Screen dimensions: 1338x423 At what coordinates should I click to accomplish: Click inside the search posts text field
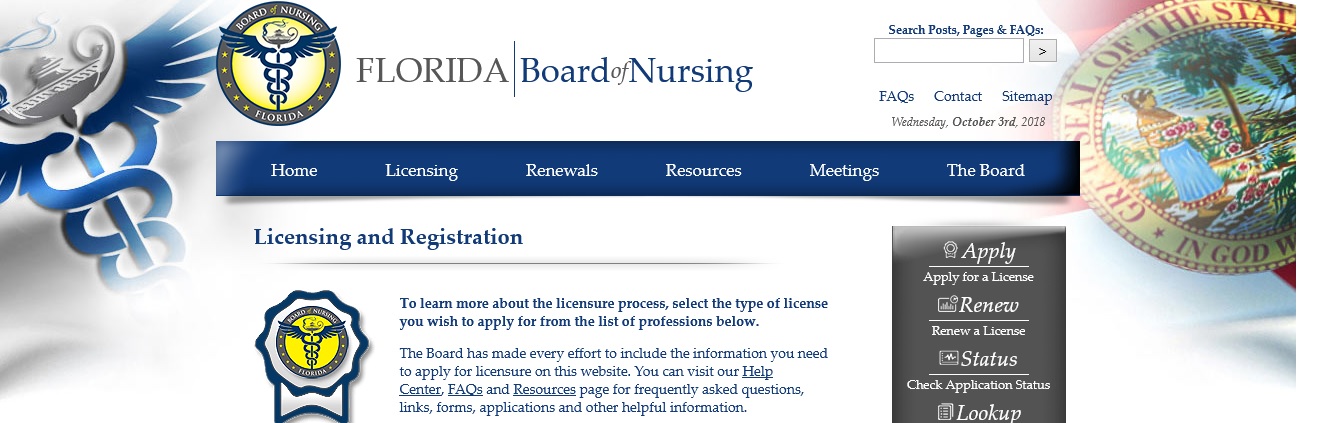[x=948, y=51]
